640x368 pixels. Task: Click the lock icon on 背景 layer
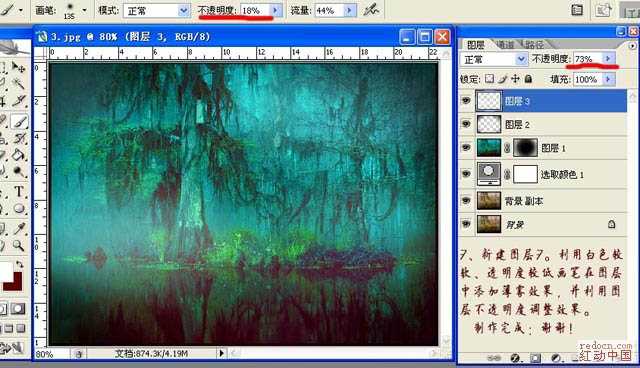(x=611, y=224)
